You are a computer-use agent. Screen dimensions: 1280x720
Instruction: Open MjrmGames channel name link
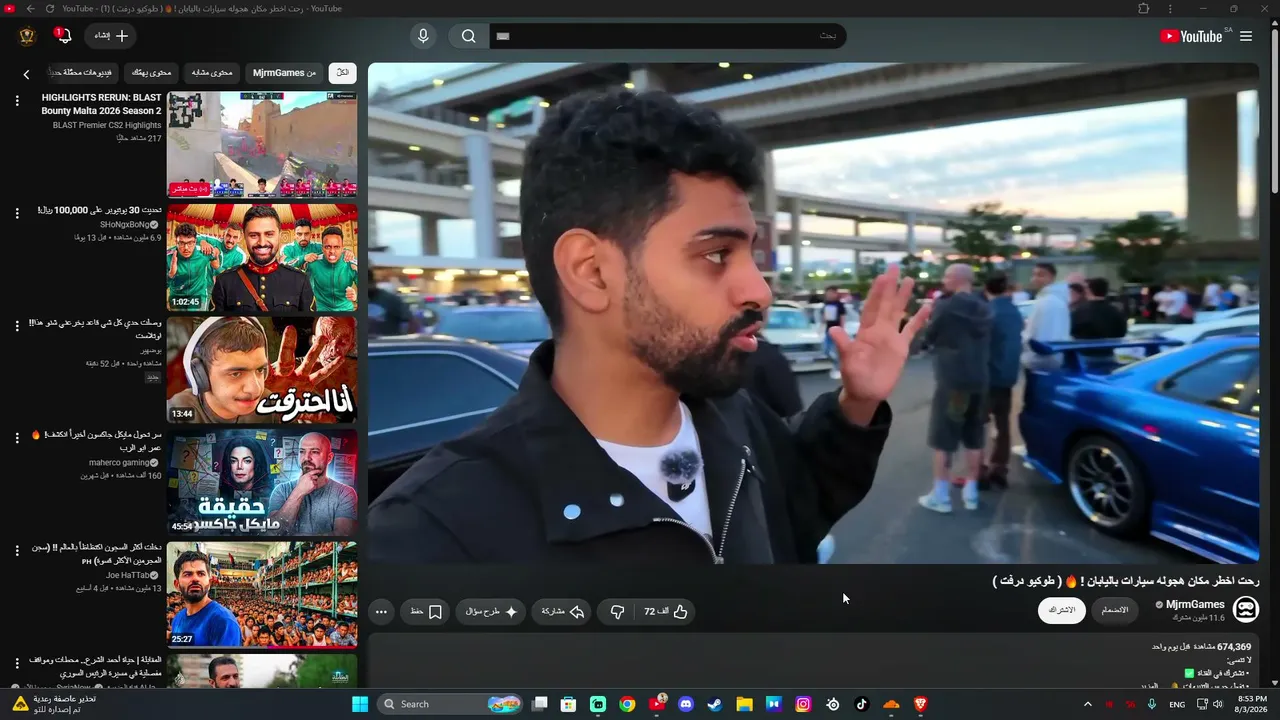coord(1195,604)
